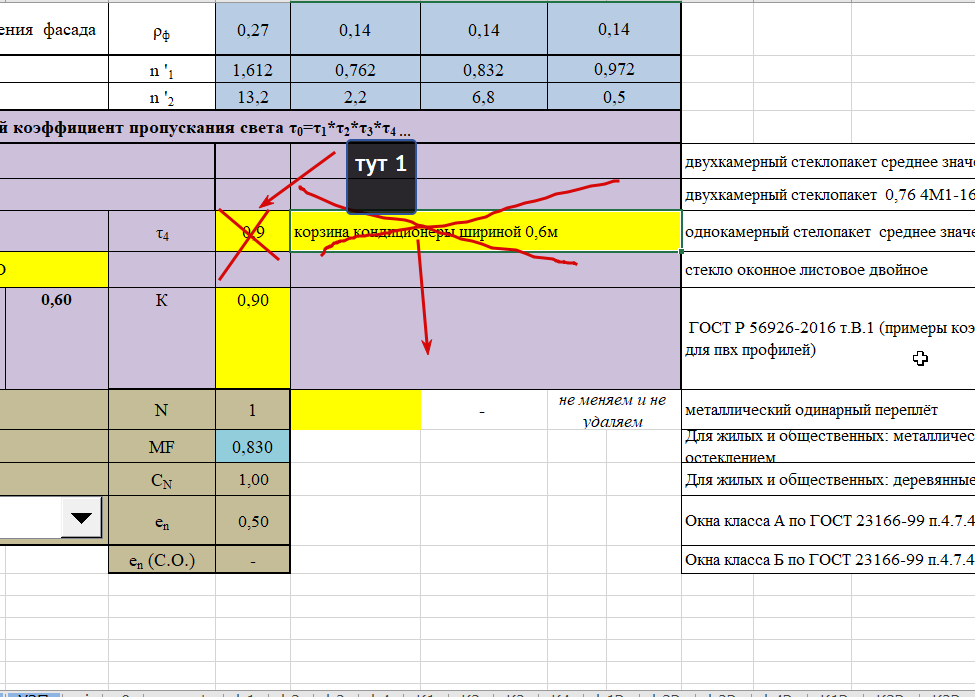This screenshot has width=975, height=697.
Task: Select the bold 0,60 cell
Action: [57, 338]
